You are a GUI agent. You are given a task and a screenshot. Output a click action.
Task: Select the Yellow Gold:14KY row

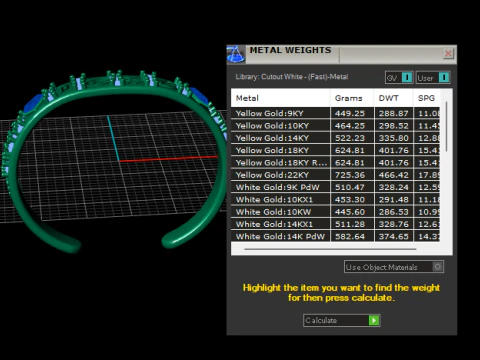coord(335,138)
